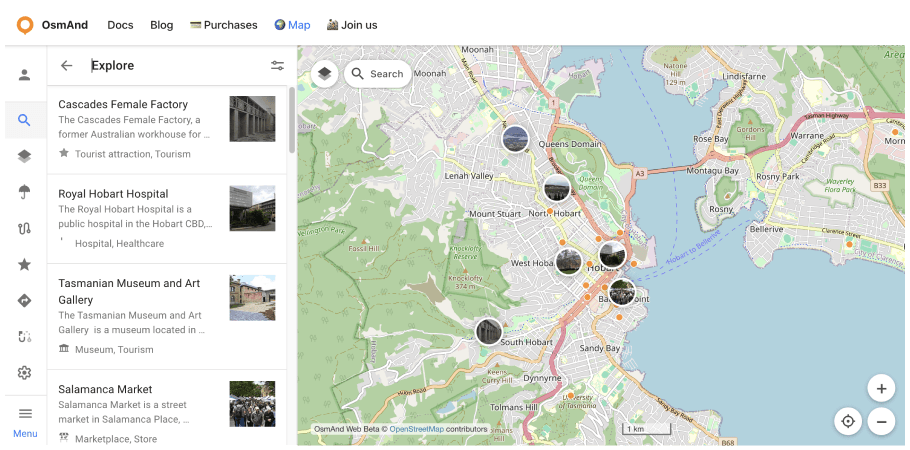Open the Docs menu item

(120, 25)
